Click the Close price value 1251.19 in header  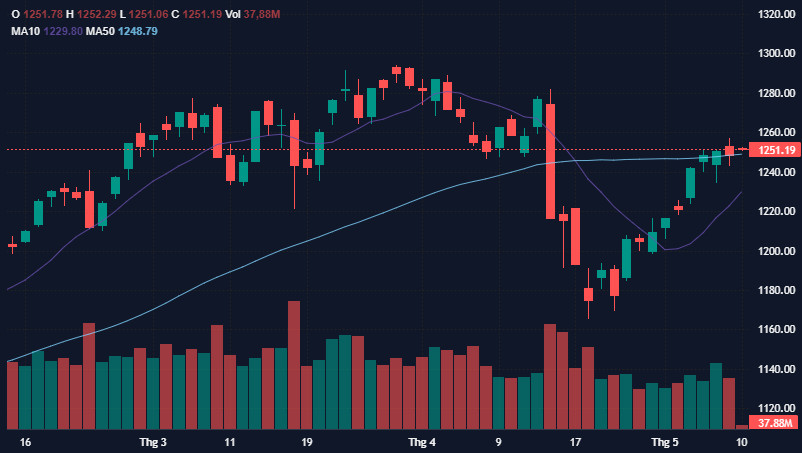pyautogui.click(x=202, y=14)
